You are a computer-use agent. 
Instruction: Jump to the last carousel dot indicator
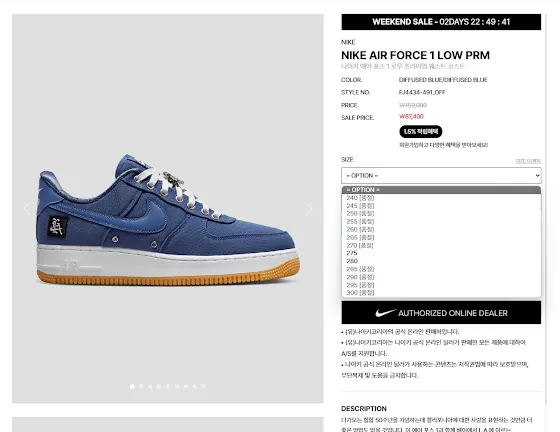(204, 386)
